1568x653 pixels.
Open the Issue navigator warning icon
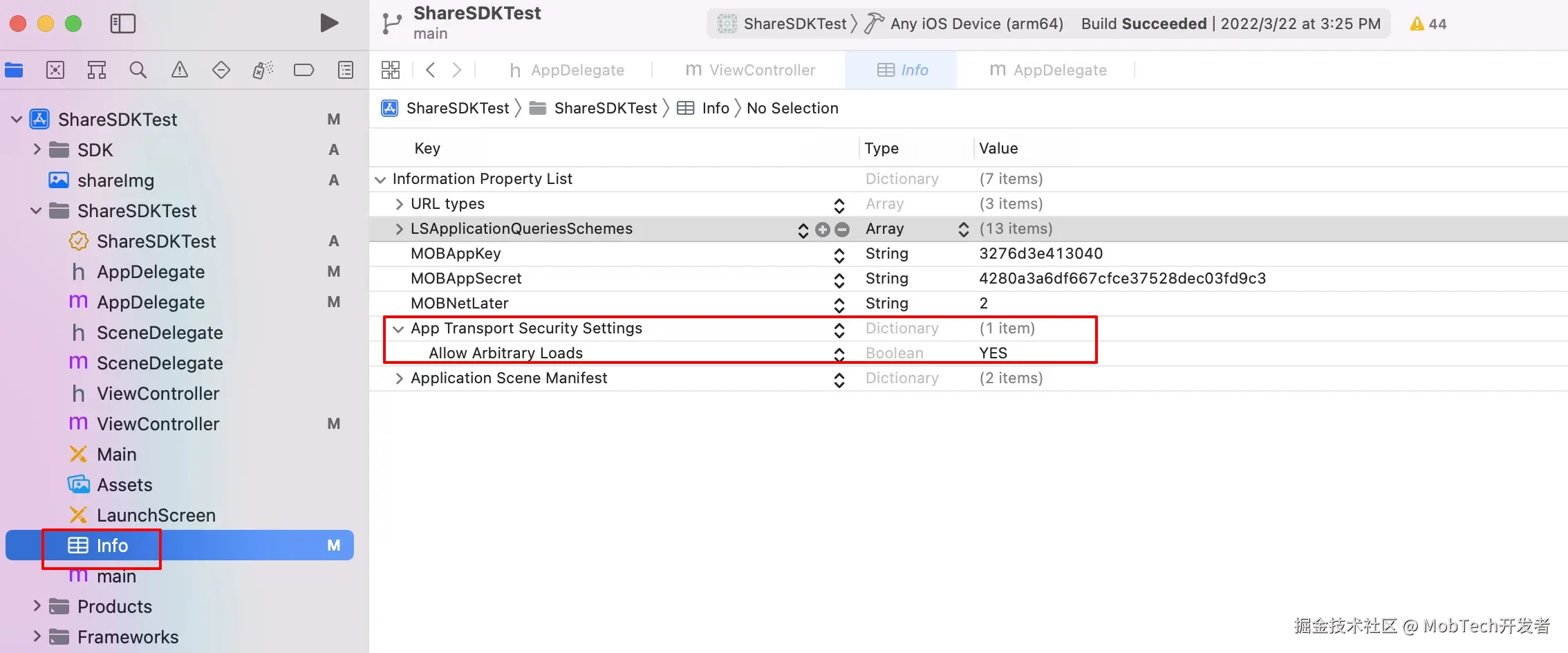click(x=180, y=70)
